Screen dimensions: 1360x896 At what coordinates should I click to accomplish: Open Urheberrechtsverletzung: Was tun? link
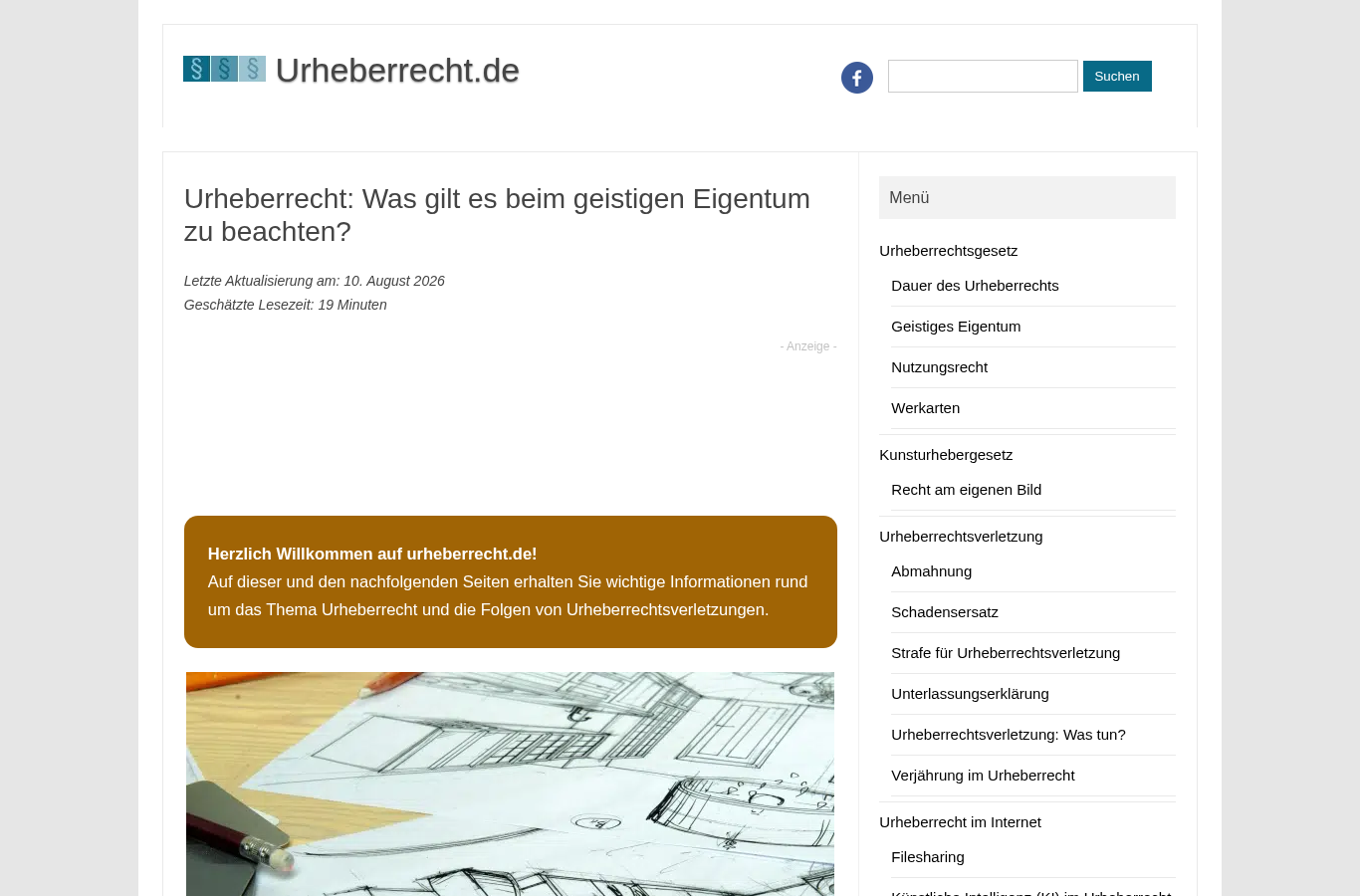[1008, 735]
